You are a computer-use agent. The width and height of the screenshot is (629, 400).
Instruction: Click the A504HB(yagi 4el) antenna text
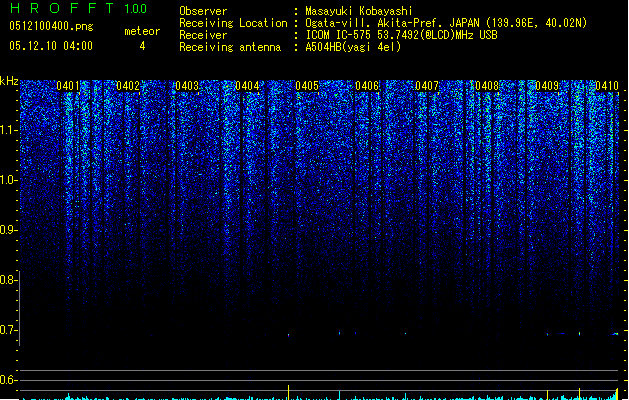click(353, 47)
